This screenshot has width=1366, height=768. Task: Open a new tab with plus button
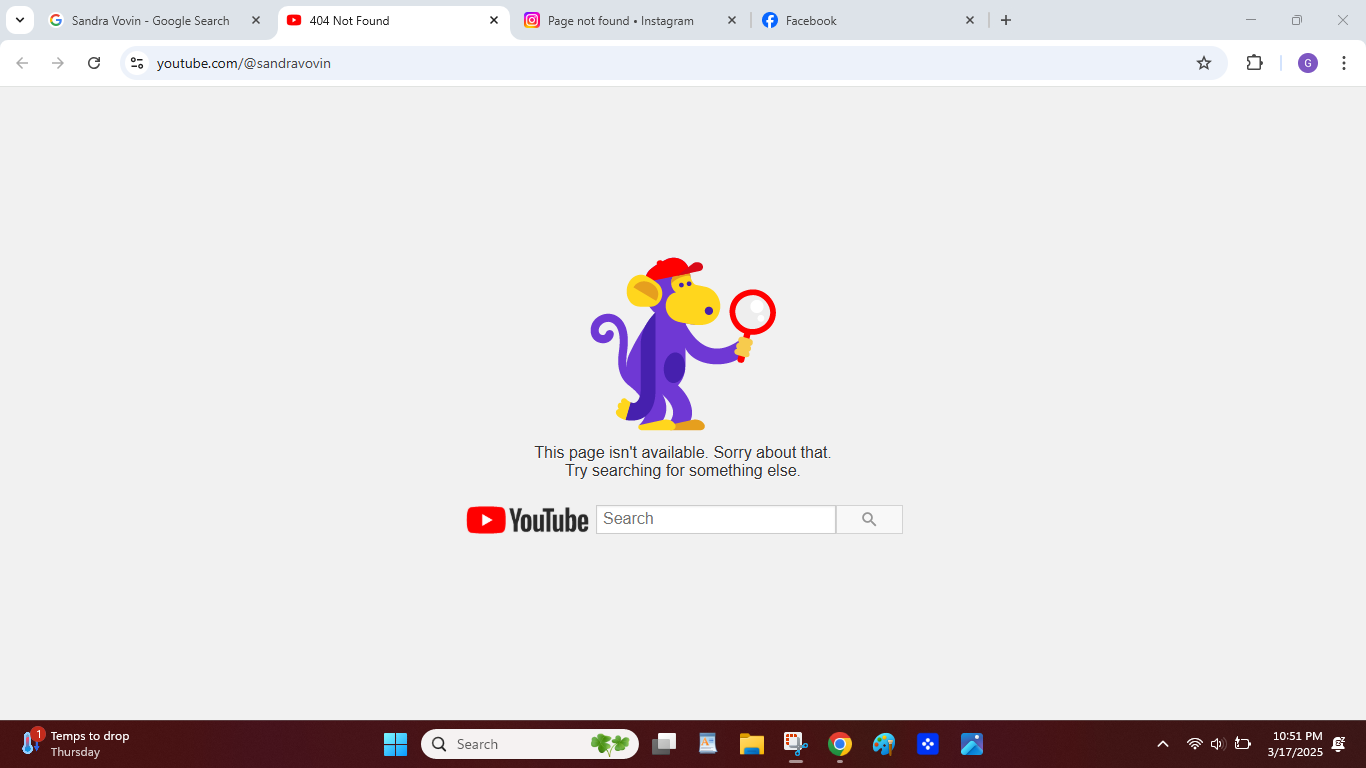[1006, 20]
